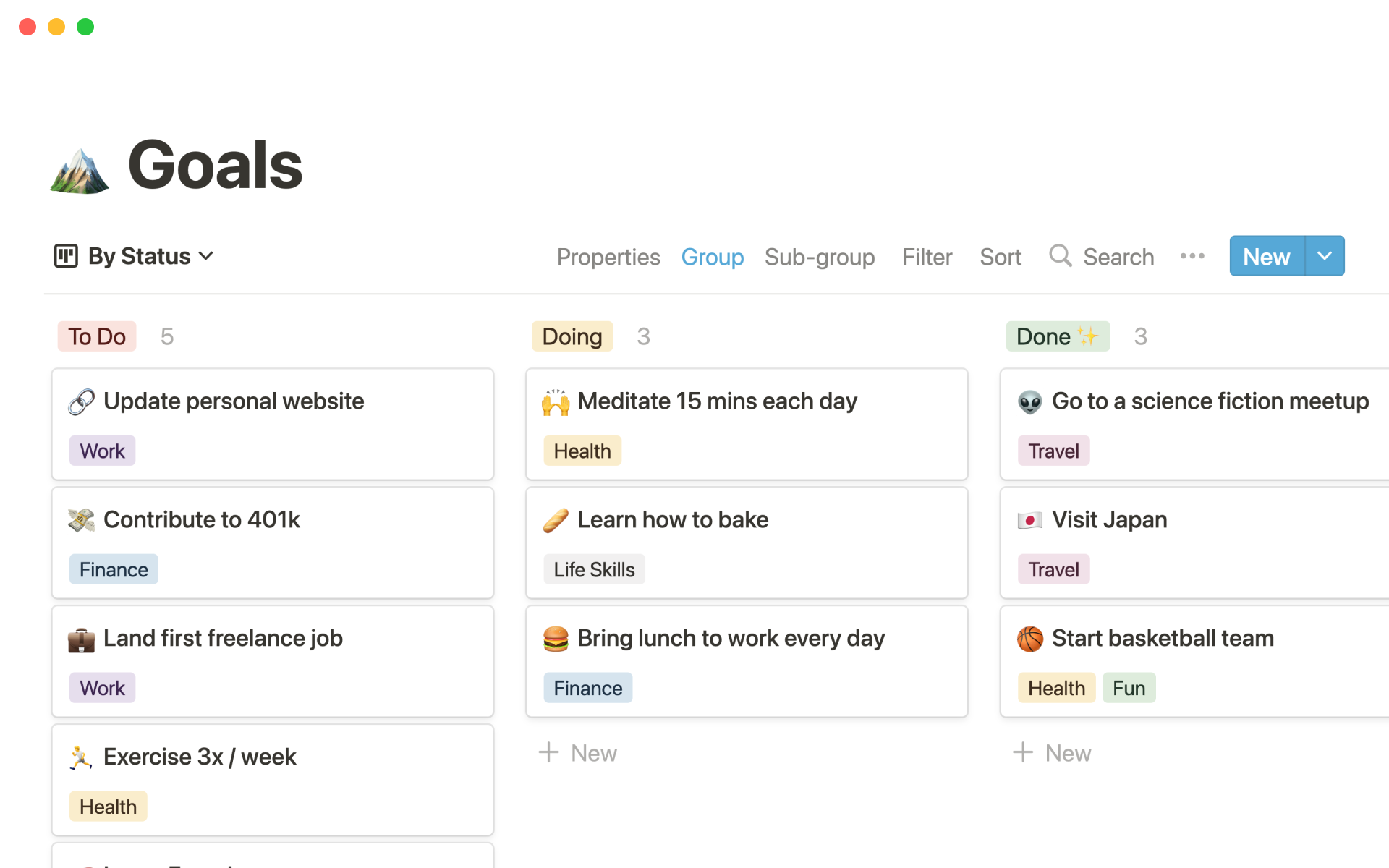Click the board view icon left of By Status
This screenshot has height=868, width=1389.
click(x=67, y=256)
